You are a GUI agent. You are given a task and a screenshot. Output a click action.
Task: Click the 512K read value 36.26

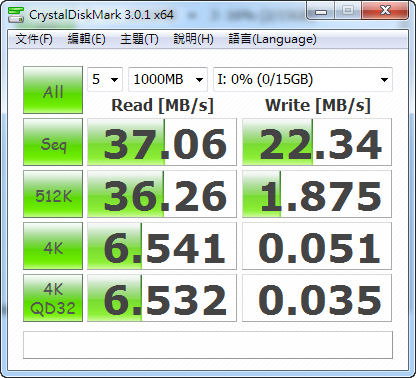162,194
